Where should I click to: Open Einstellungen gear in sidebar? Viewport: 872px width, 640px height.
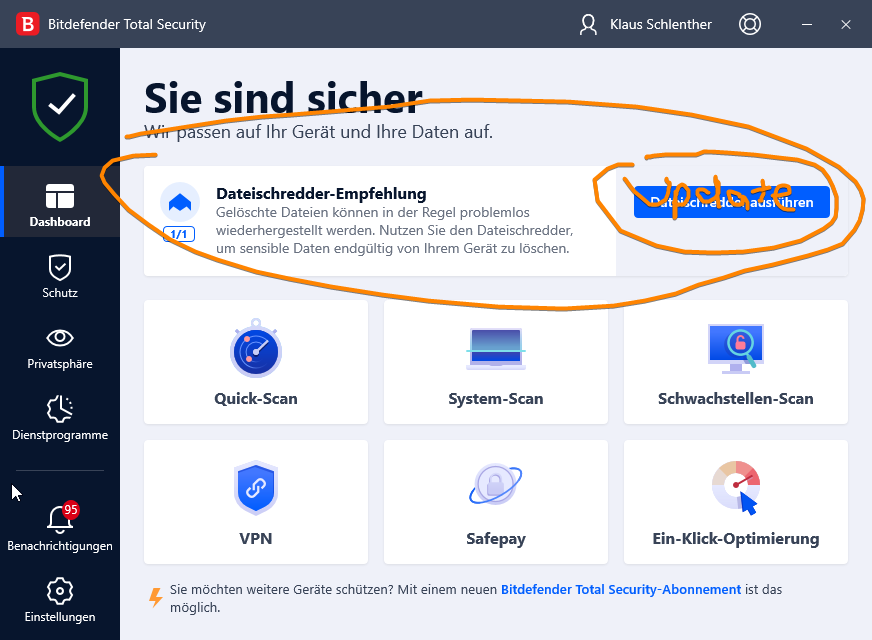[x=60, y=600]
